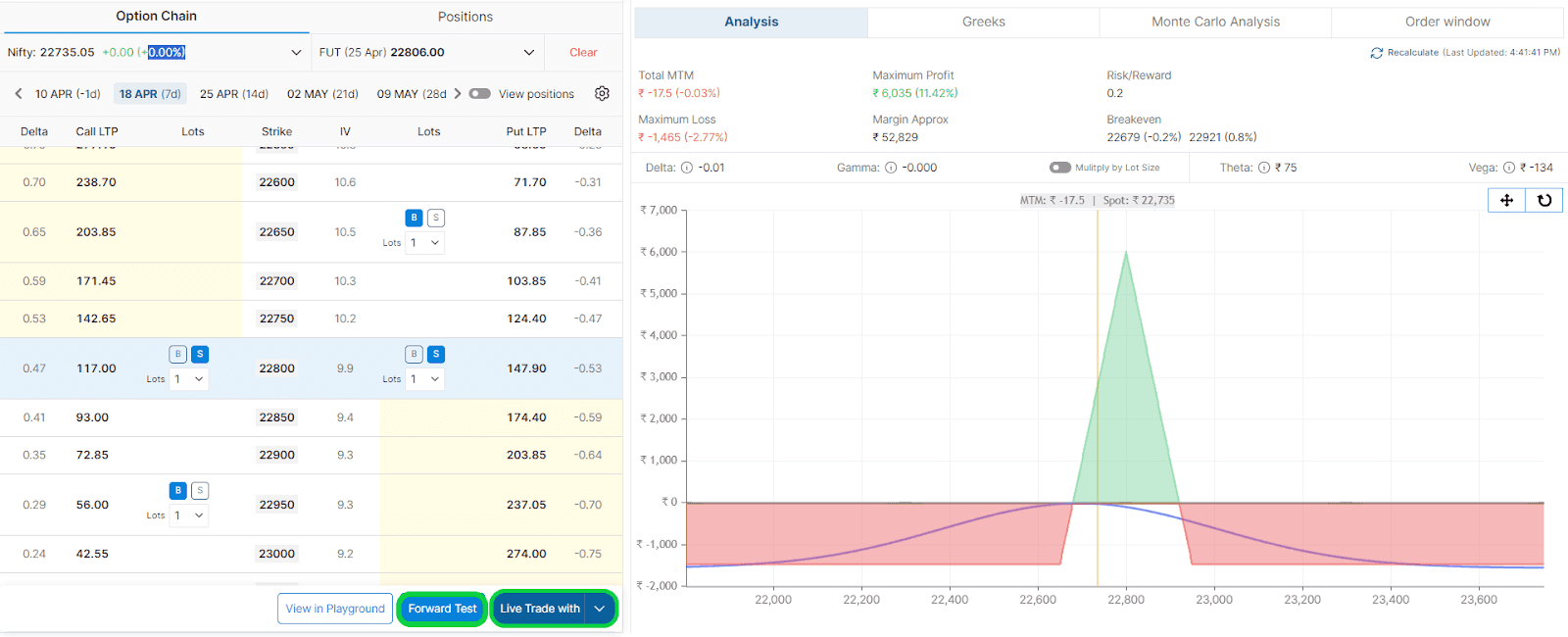
Task: Go to previous expiry dates arrow
Action: coord(19,94)
